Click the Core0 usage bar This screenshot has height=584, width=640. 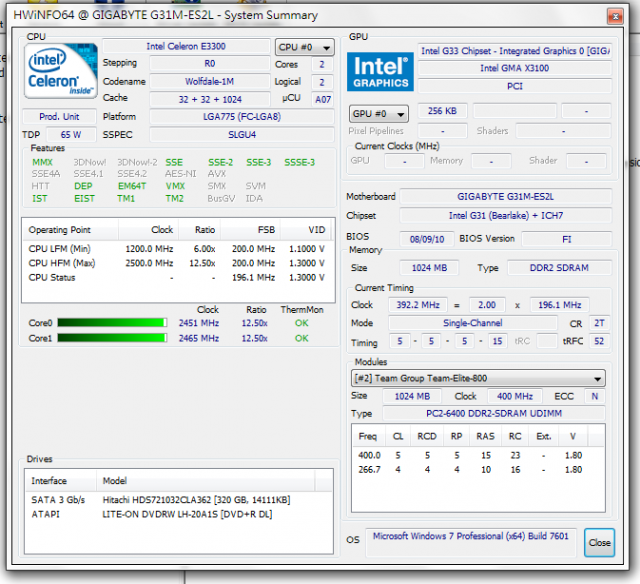point(112,323)
